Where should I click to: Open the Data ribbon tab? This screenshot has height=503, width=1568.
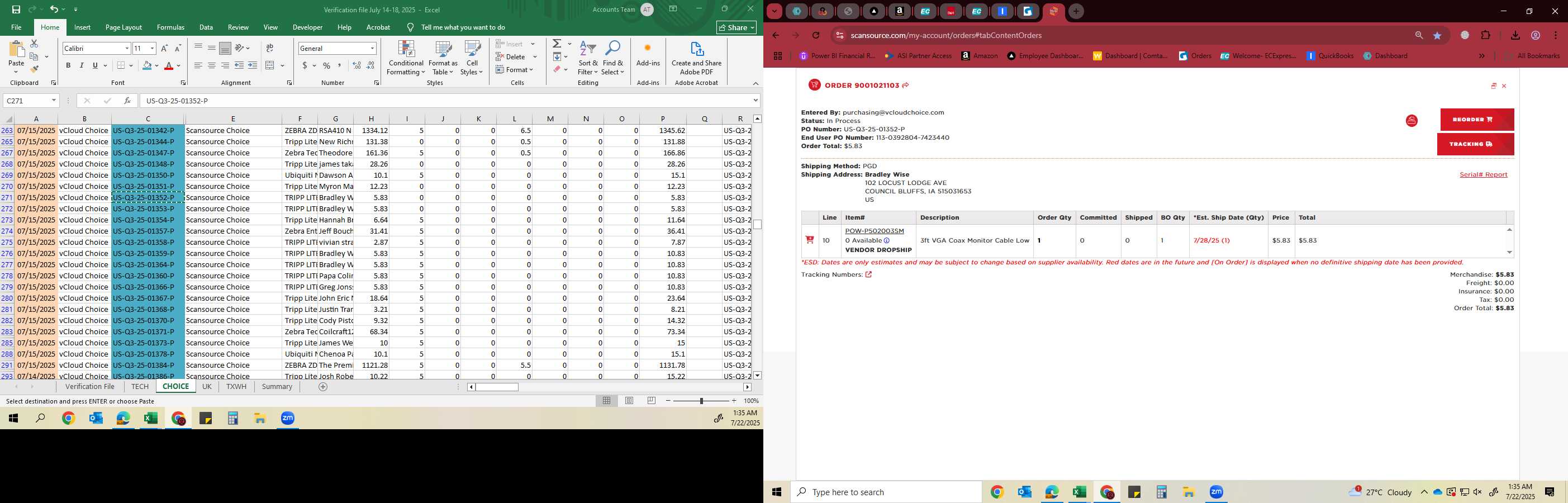(206, 27)
